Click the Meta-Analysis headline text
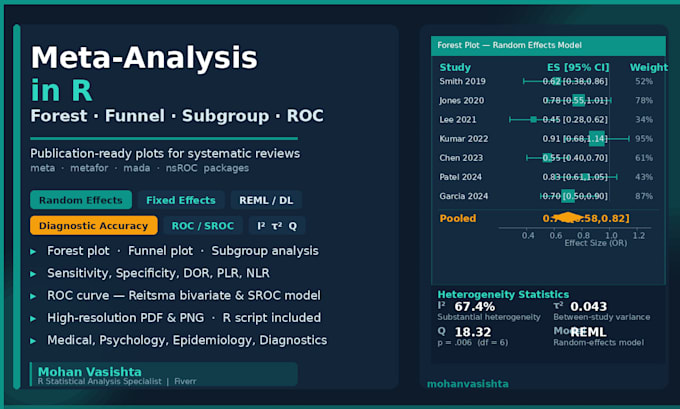Image resolution: width=680 pixels, height=409 pixels. pos(144,57)
